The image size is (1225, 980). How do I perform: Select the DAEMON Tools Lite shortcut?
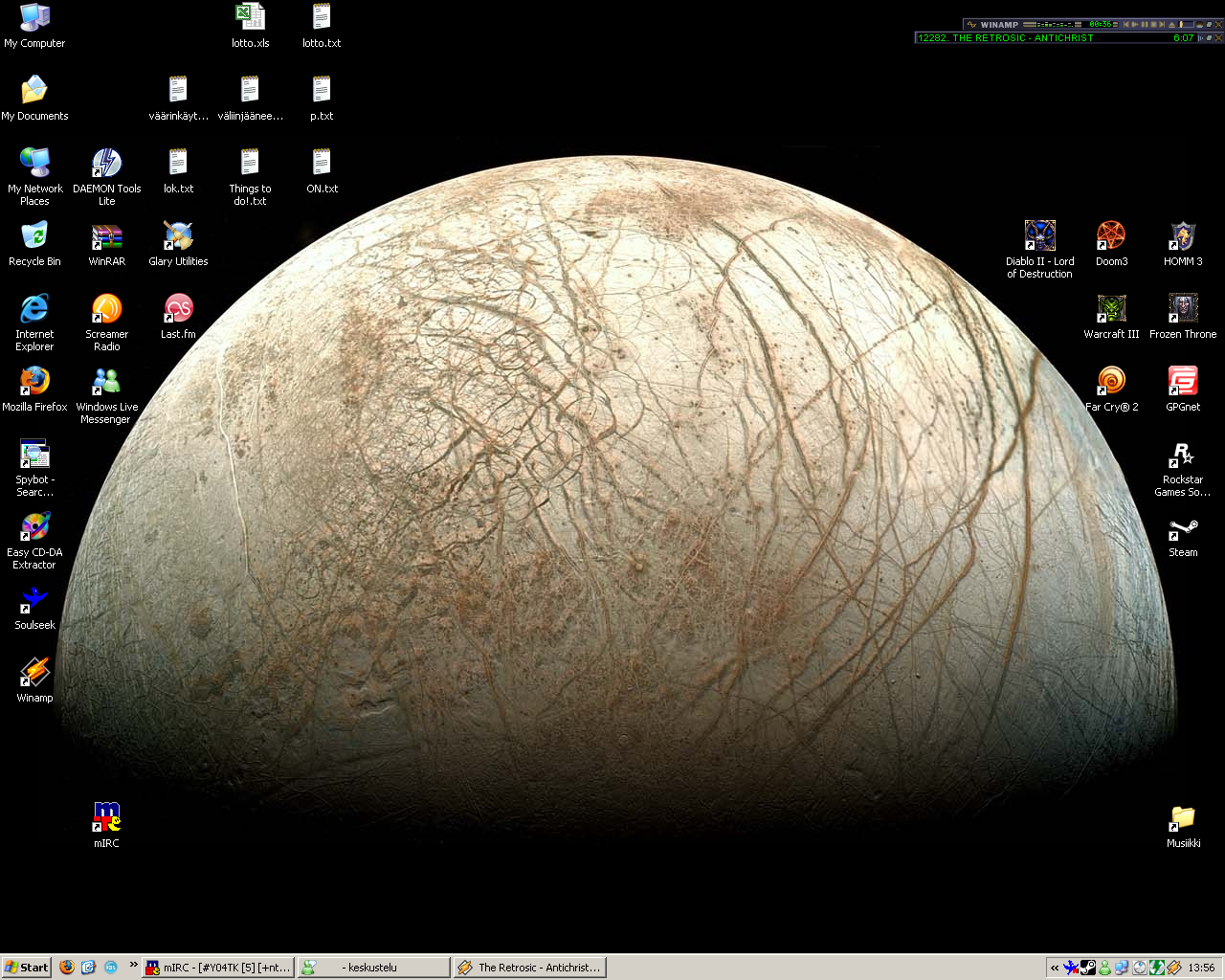pos(106,164)
